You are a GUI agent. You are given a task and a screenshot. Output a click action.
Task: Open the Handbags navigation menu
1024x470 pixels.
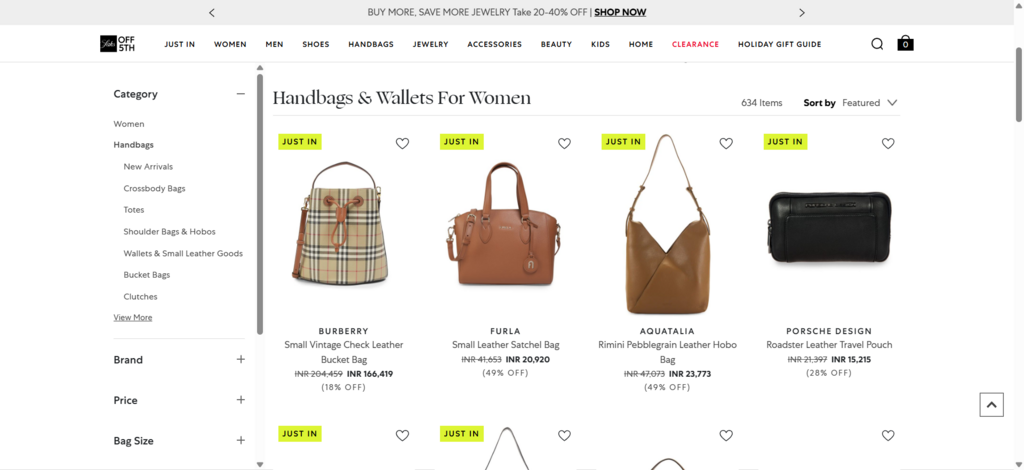click(371, 44)
